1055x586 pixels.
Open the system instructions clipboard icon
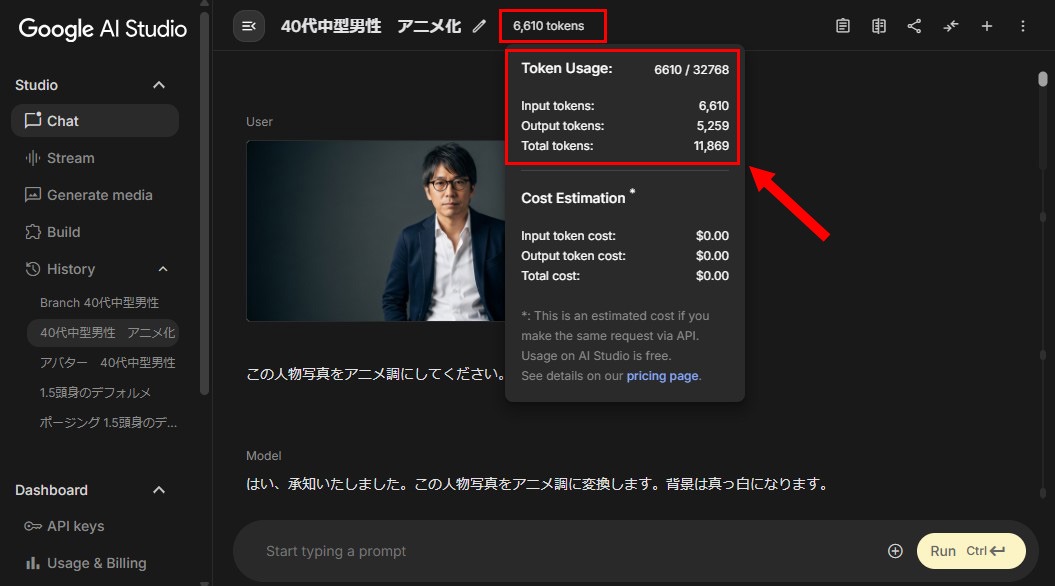tap(843, 26)
